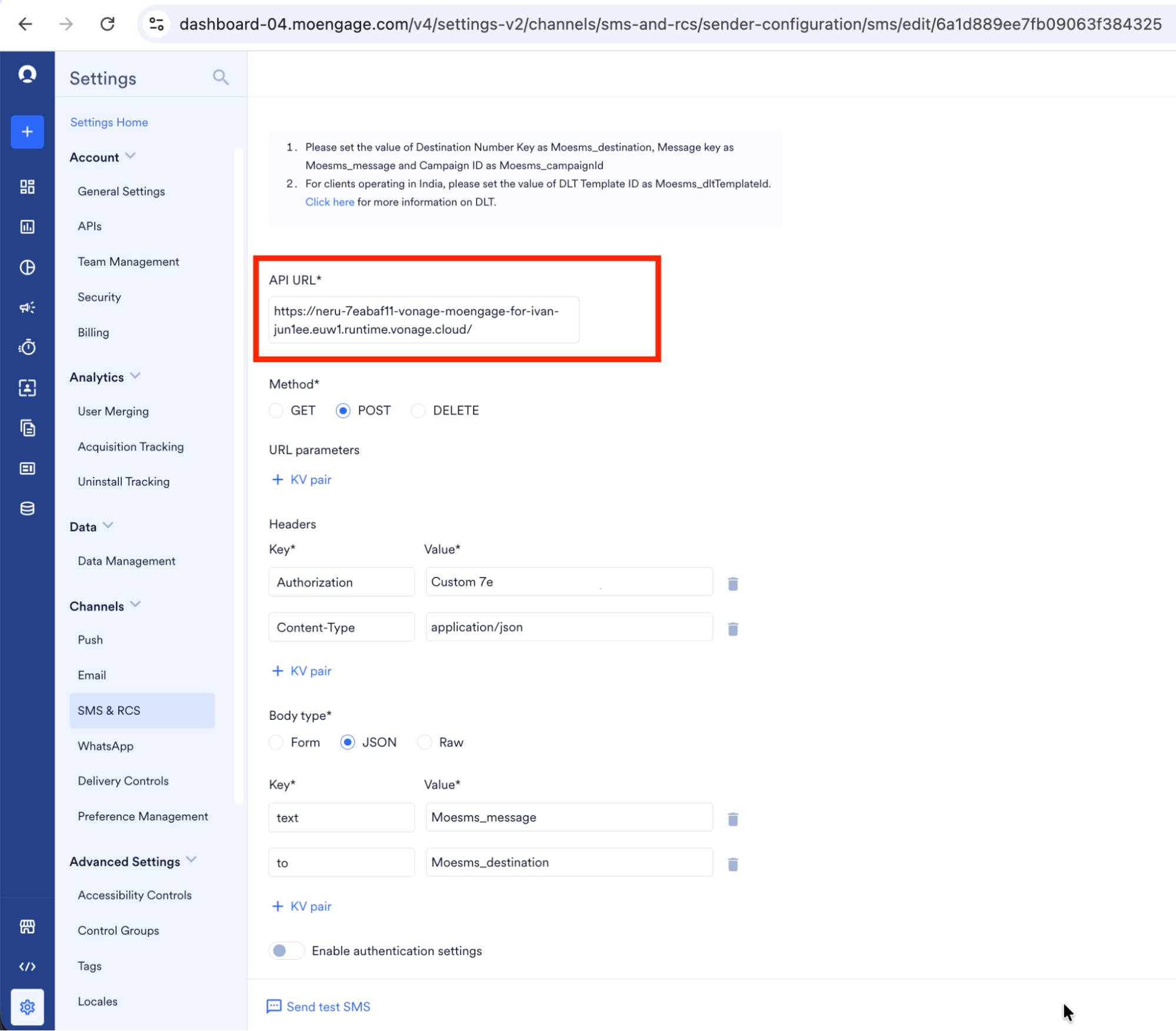
Task: Reload the page with refresh icon
Action: click(107, 24)
